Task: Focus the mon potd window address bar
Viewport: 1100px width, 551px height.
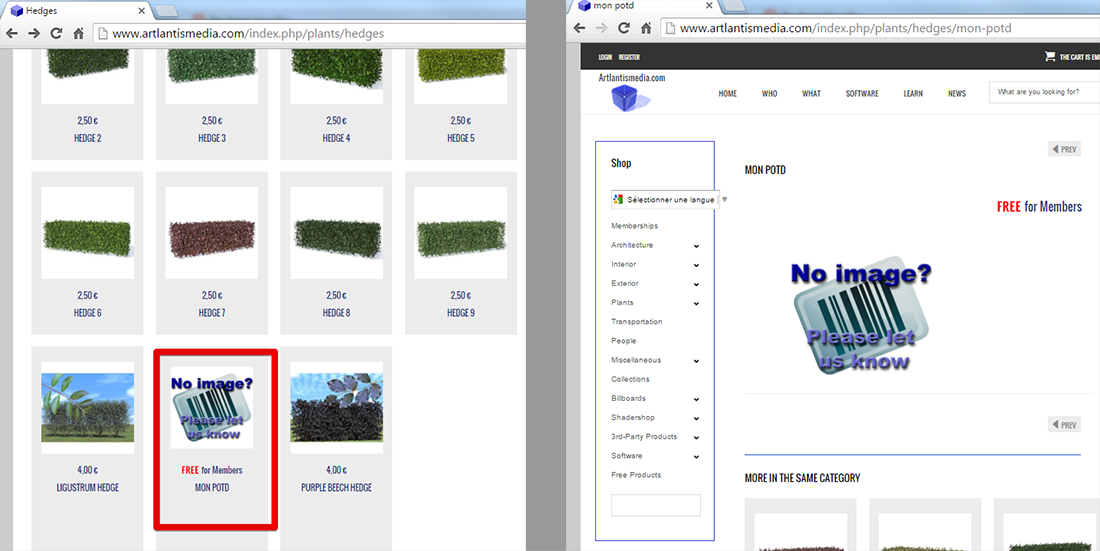Action: click(881, 28)
